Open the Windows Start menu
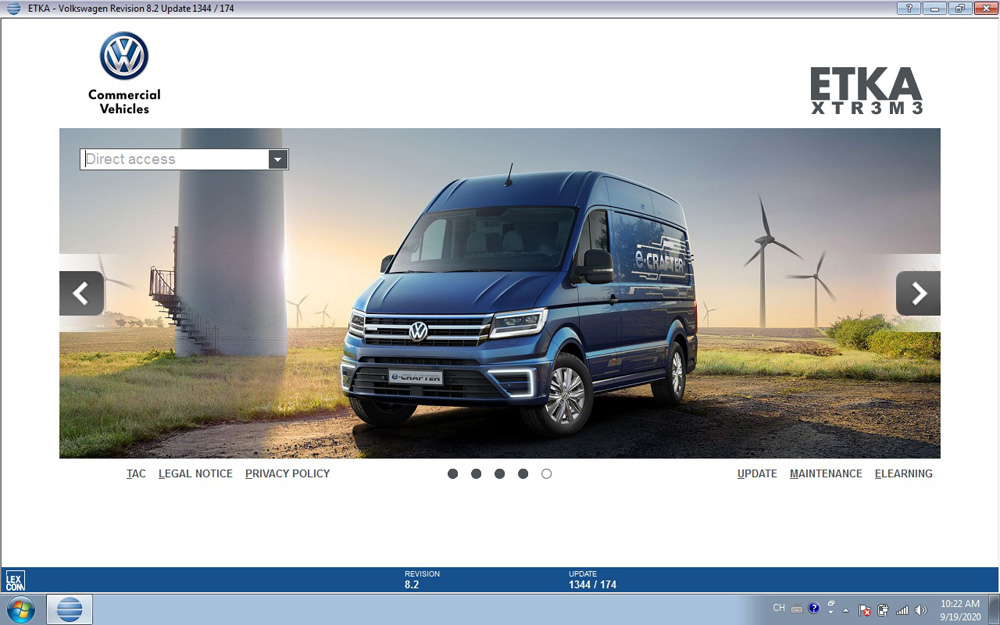Image resolution: width=1000 pixels, height=625 pixels. pyautogui.click(x=20, y=610)
